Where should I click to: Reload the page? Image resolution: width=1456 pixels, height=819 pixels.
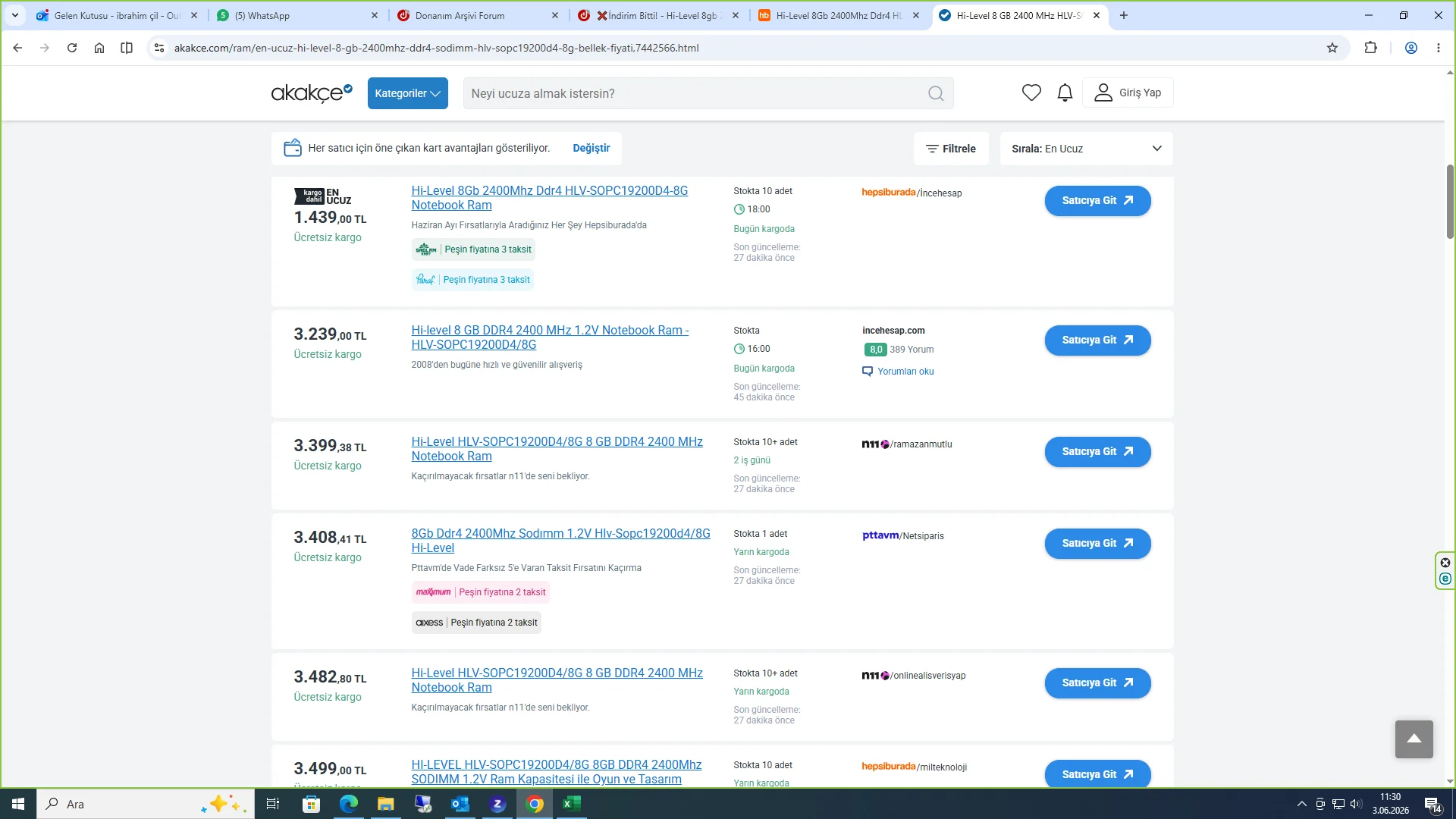(72, 48)
